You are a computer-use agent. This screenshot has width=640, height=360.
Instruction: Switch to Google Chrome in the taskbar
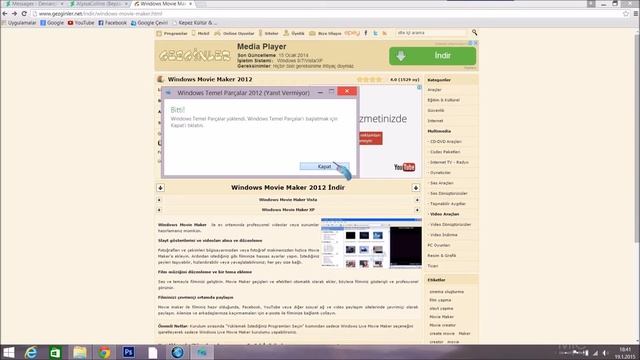click(x=104, y=352)
